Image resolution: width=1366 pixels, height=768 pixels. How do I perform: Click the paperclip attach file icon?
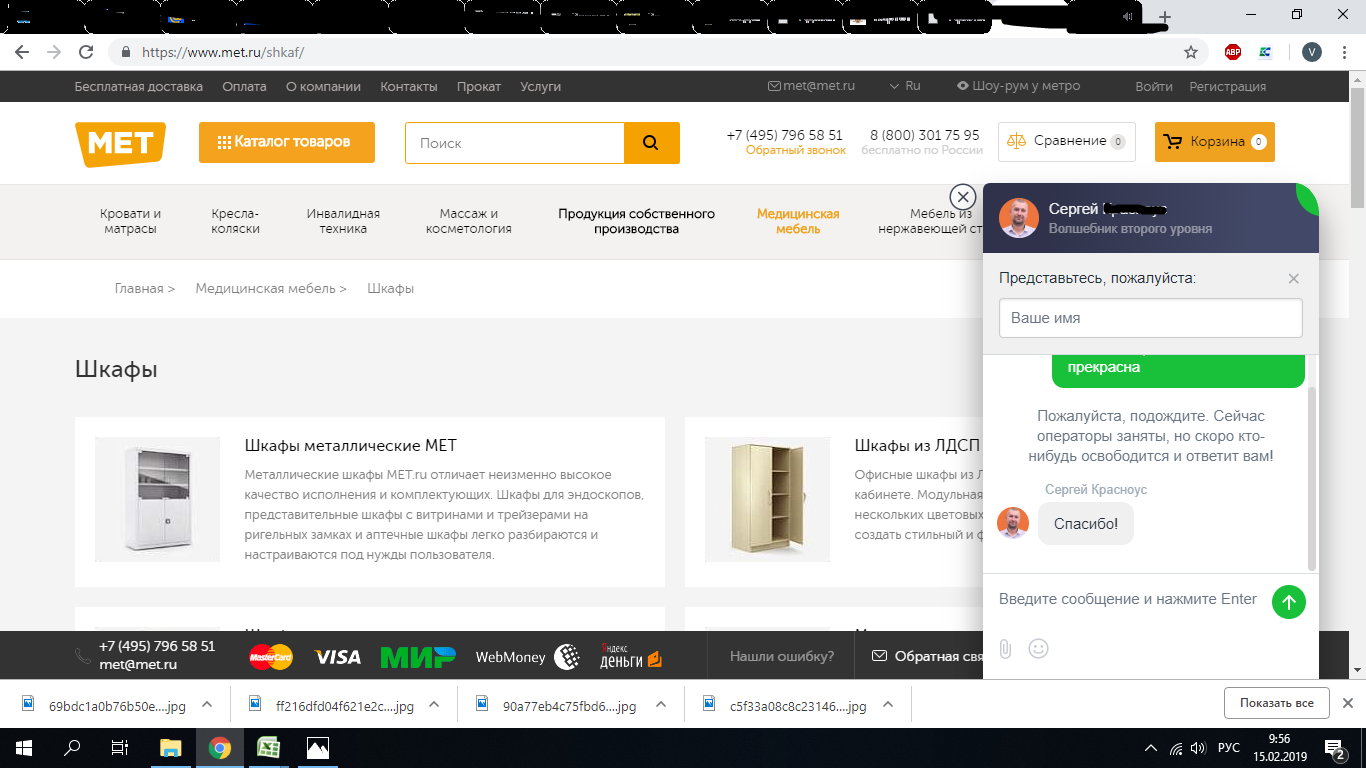pyautogui.click(x=1005, y=649)
